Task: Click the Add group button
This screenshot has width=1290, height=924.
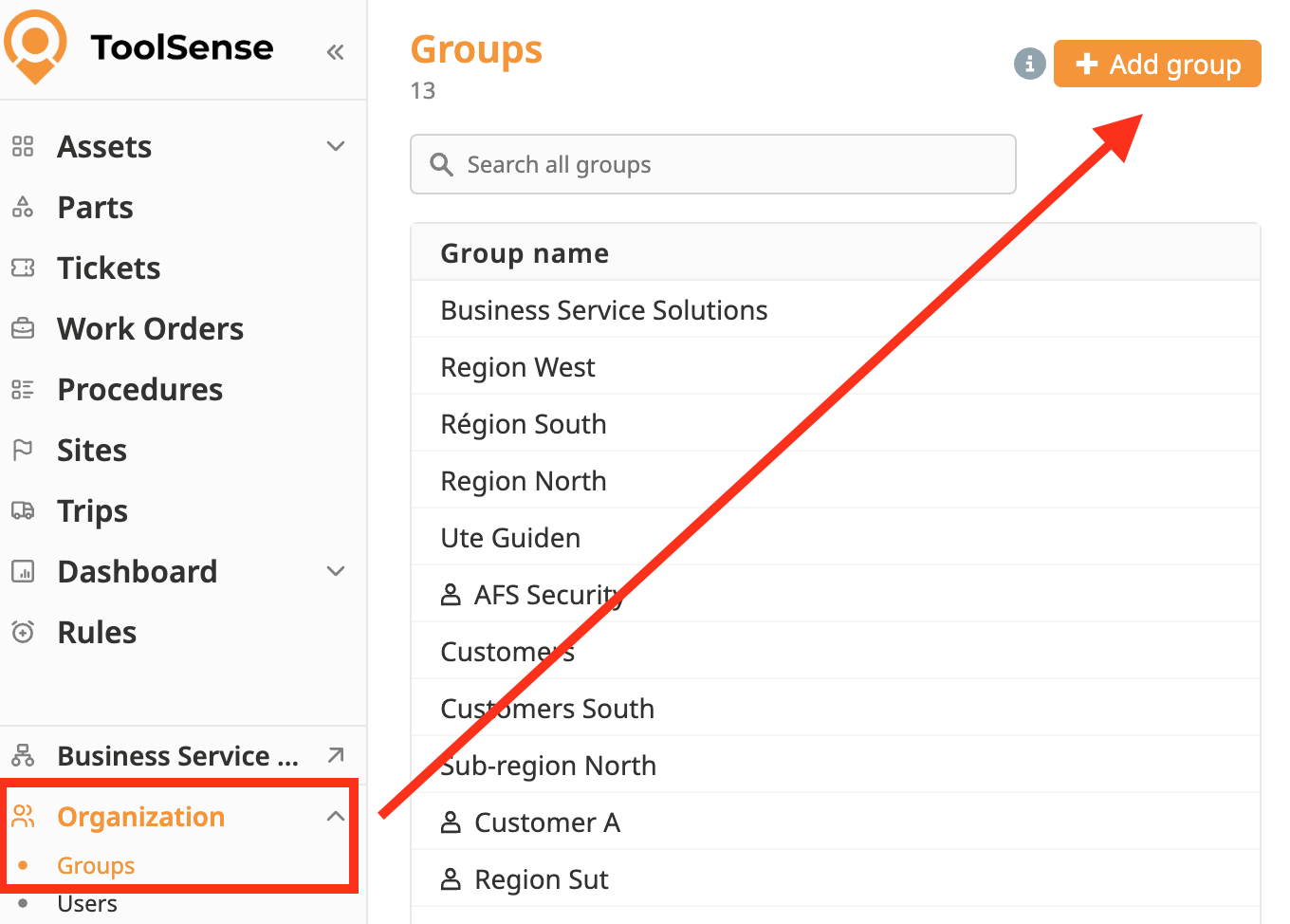Action: 1157,65
